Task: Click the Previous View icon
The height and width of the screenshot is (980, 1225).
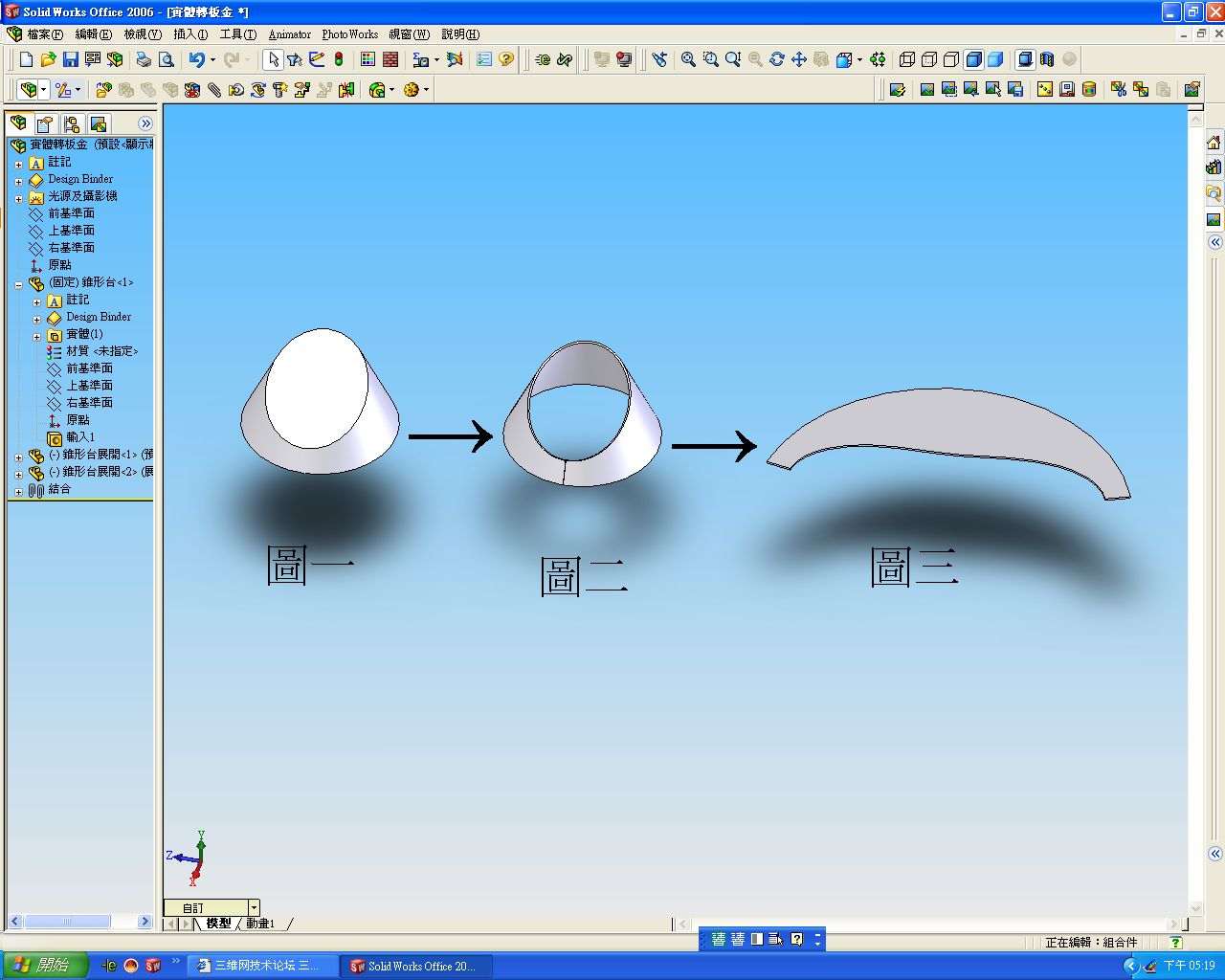Action: [x=659, y=59]
